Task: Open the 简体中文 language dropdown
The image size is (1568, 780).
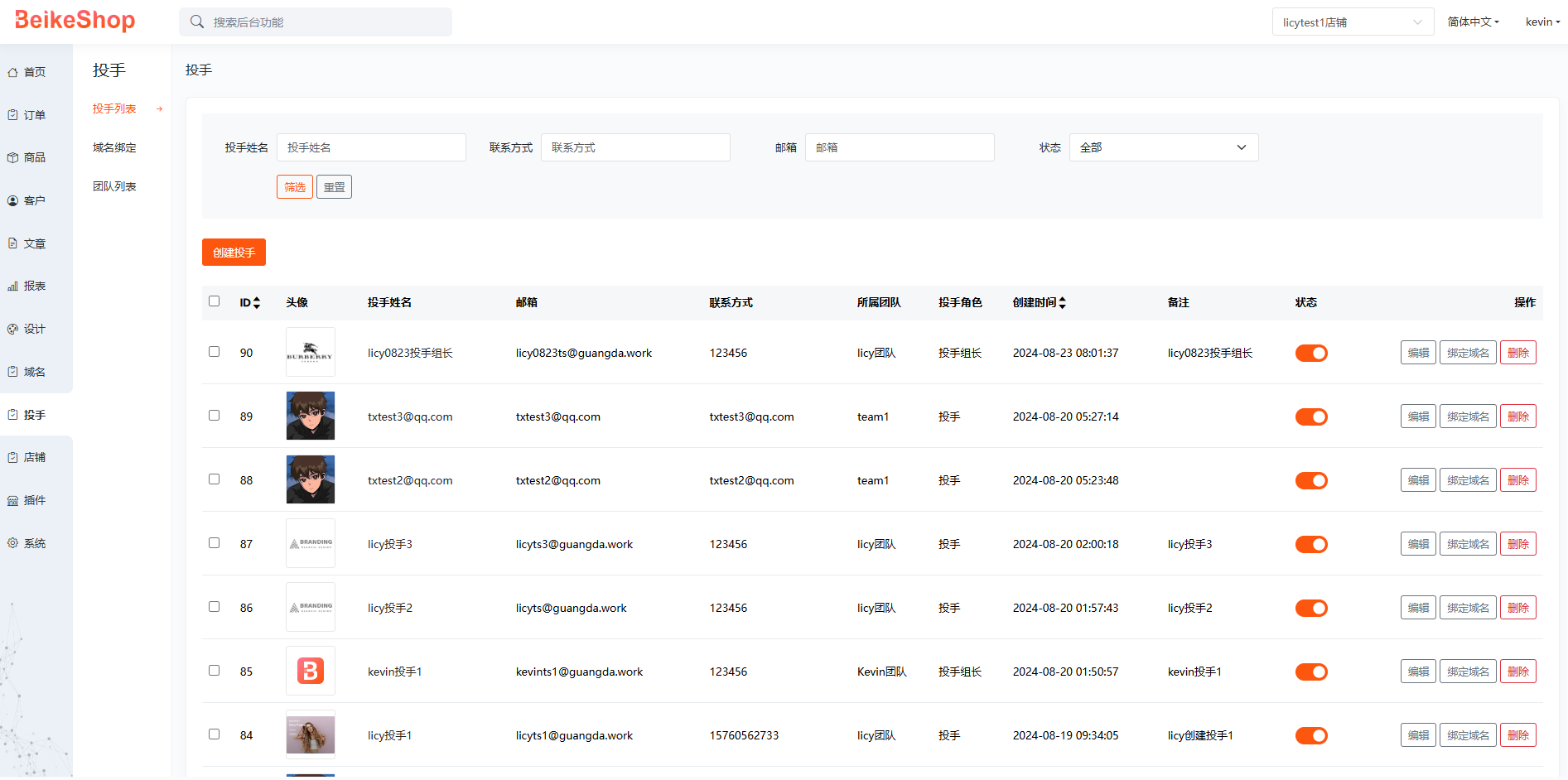Action: pyautogui.click(x=1473, y=22)
